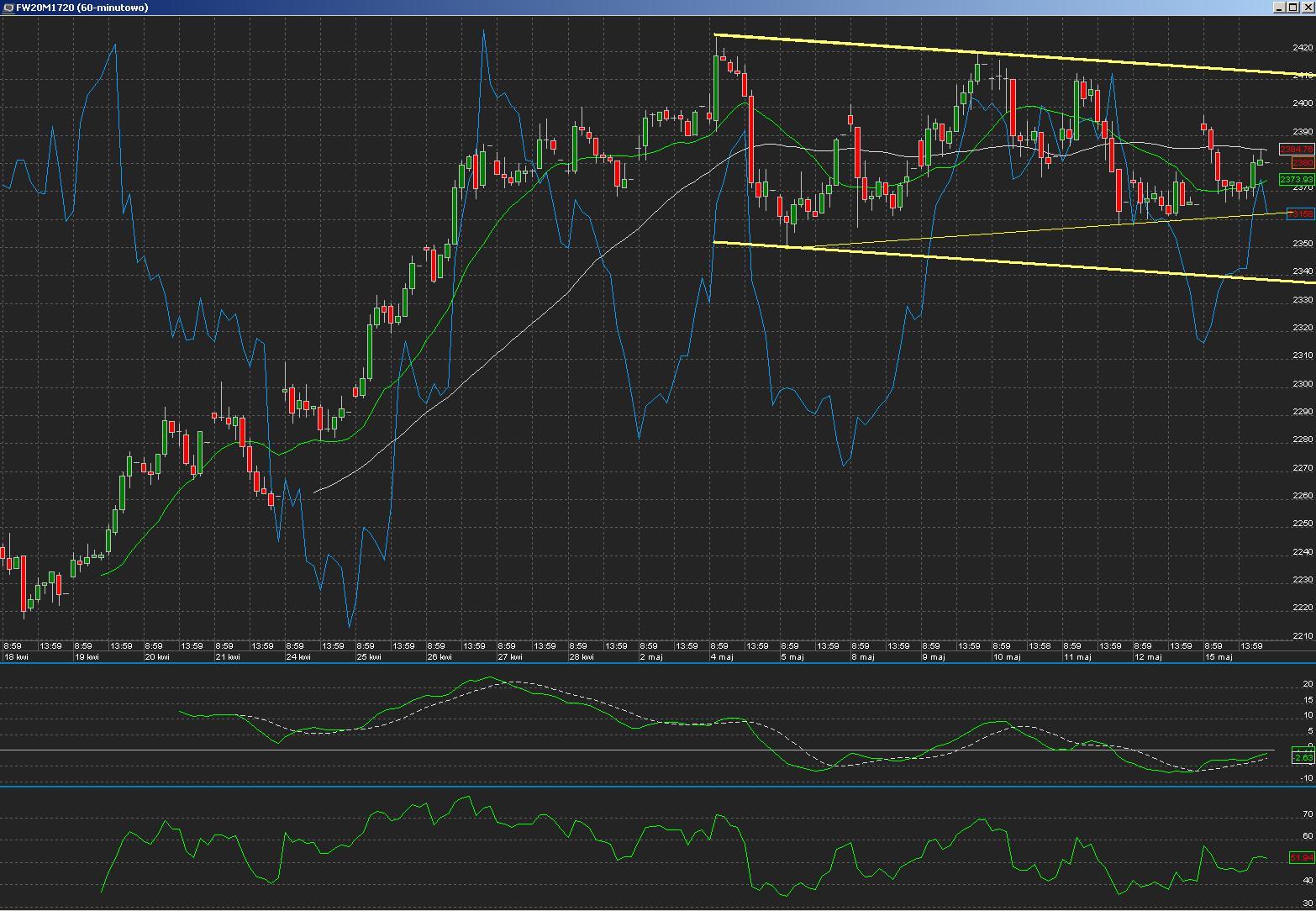This screenshot has width=1316, height=911.
Task: Select the red 51.94 RSI value label
Action: (1300, 857)
